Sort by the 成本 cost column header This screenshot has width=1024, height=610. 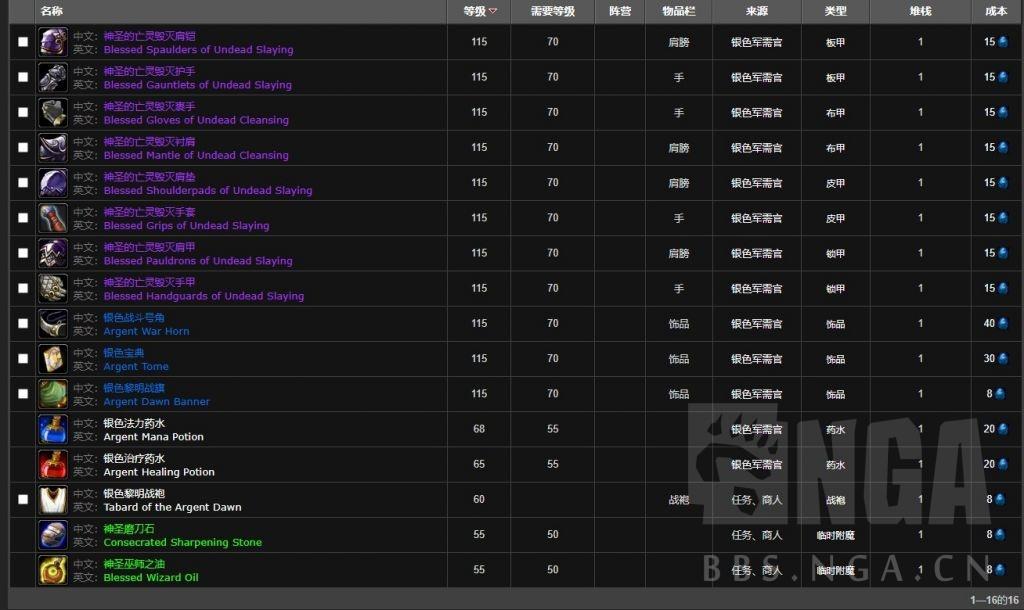click(x=995, y=11)
